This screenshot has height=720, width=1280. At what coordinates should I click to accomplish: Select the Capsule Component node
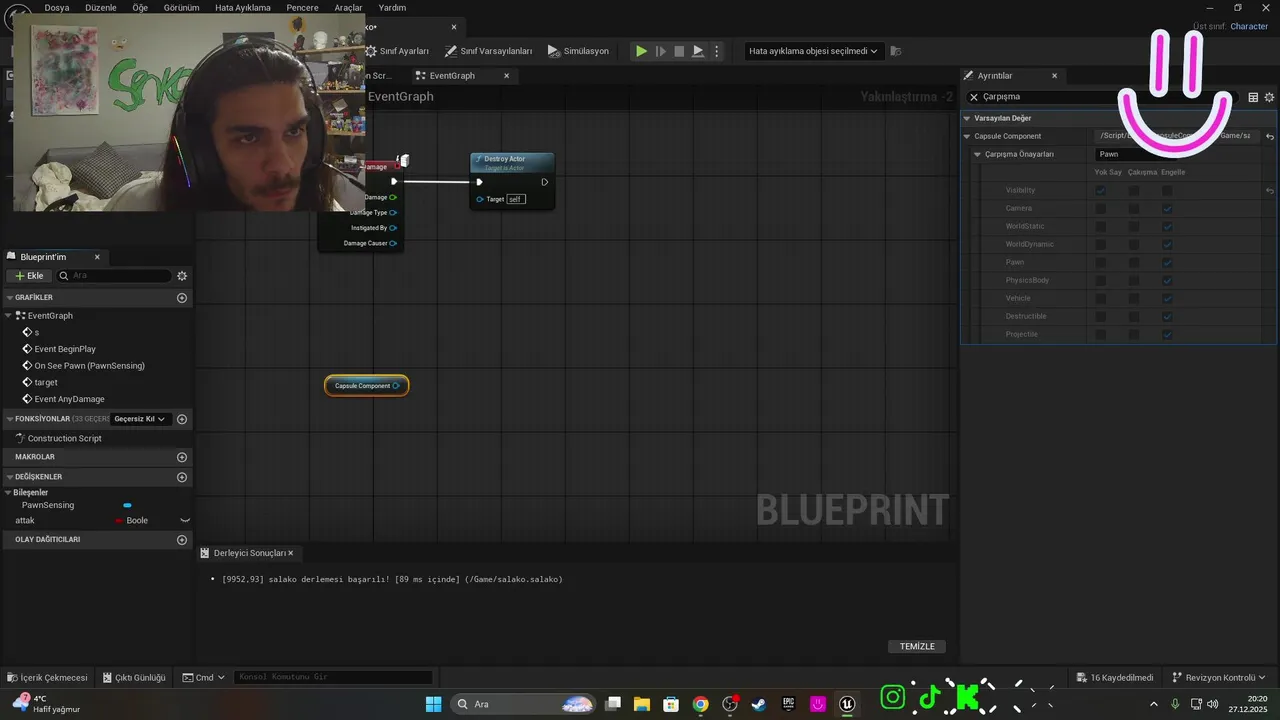click(366, 386)
